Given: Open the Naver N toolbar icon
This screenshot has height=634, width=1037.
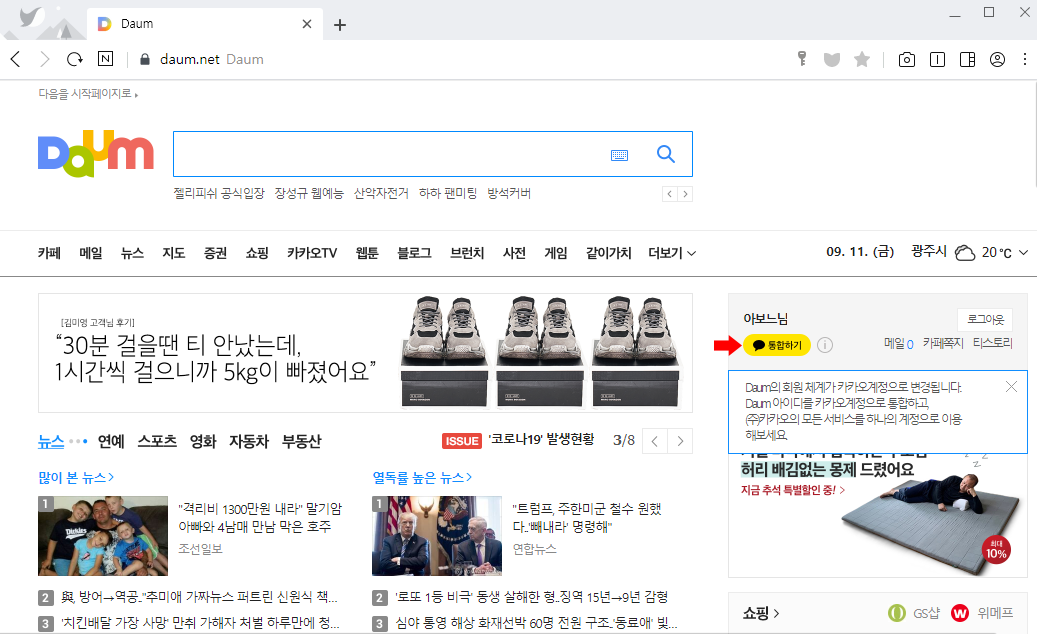Looking at the screenshot, I should (x=105, y=59).
